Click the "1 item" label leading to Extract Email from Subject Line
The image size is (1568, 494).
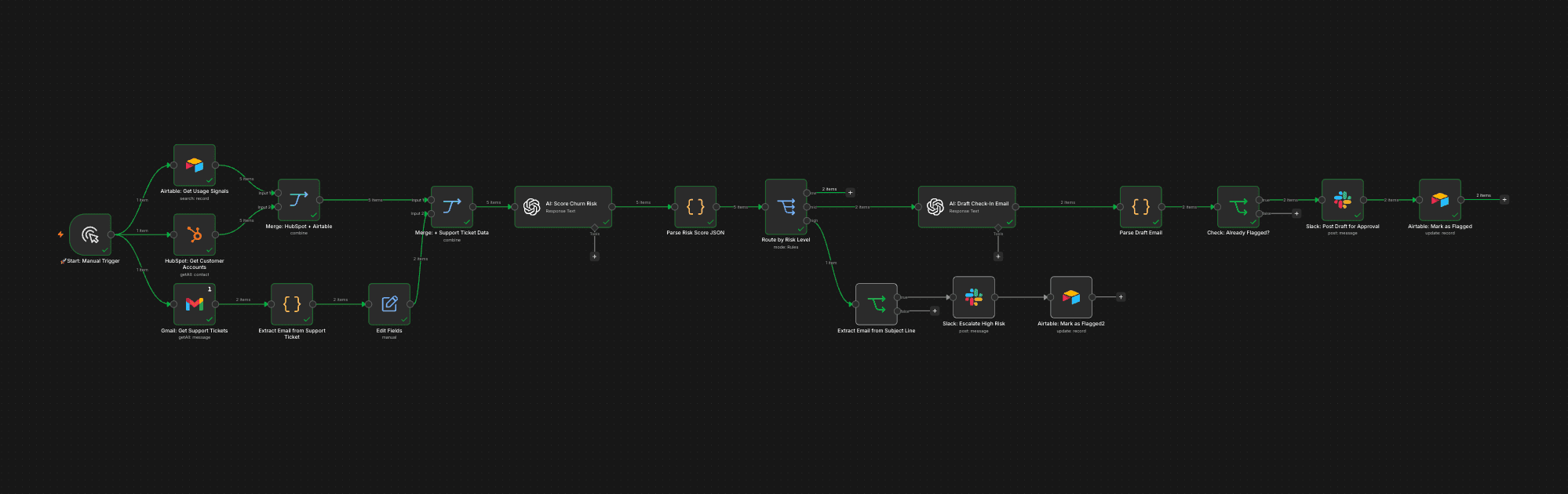pos(831,263)
